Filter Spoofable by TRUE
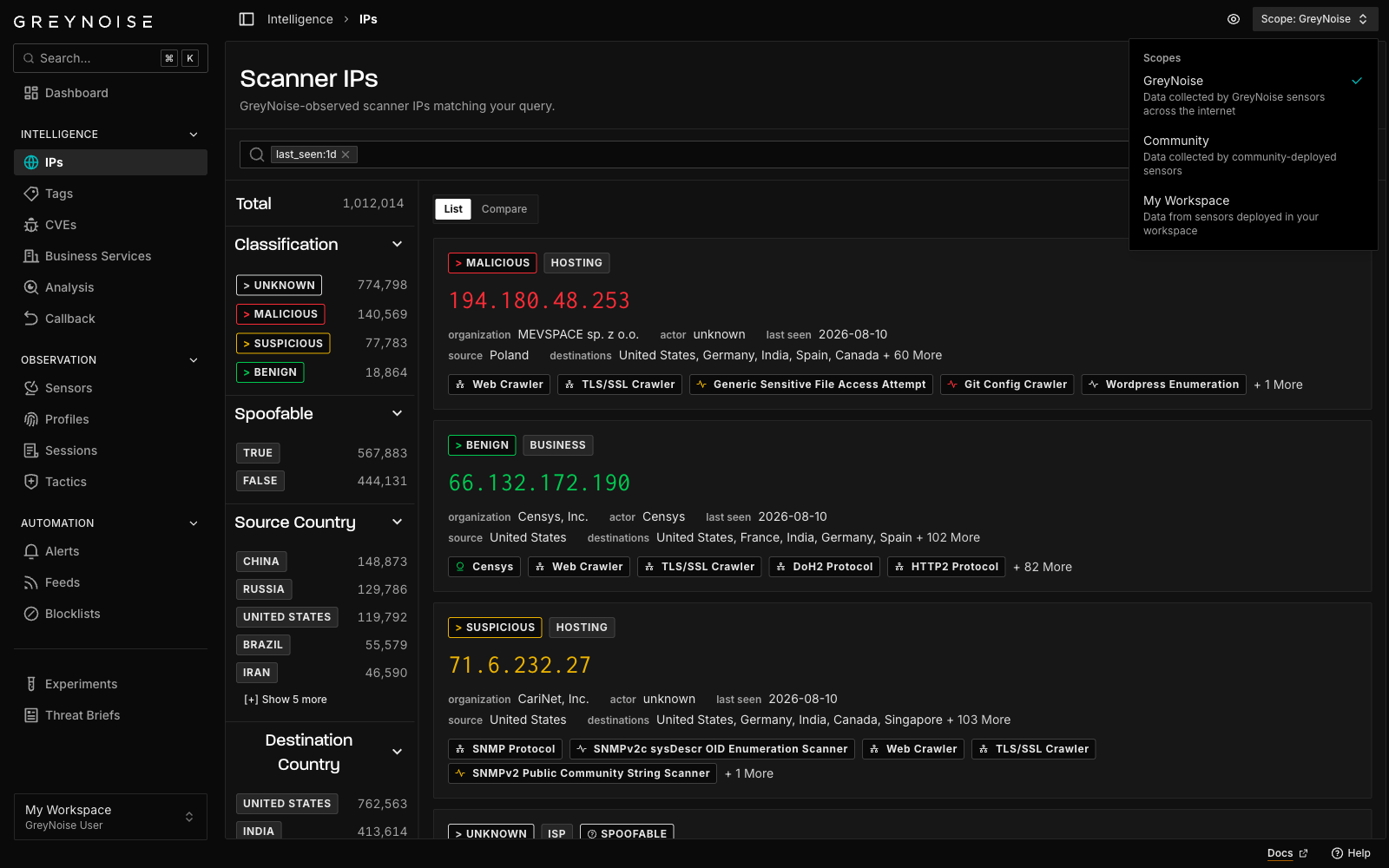The height and width of the screenshot is (868, 1389). tap(258, 453)
